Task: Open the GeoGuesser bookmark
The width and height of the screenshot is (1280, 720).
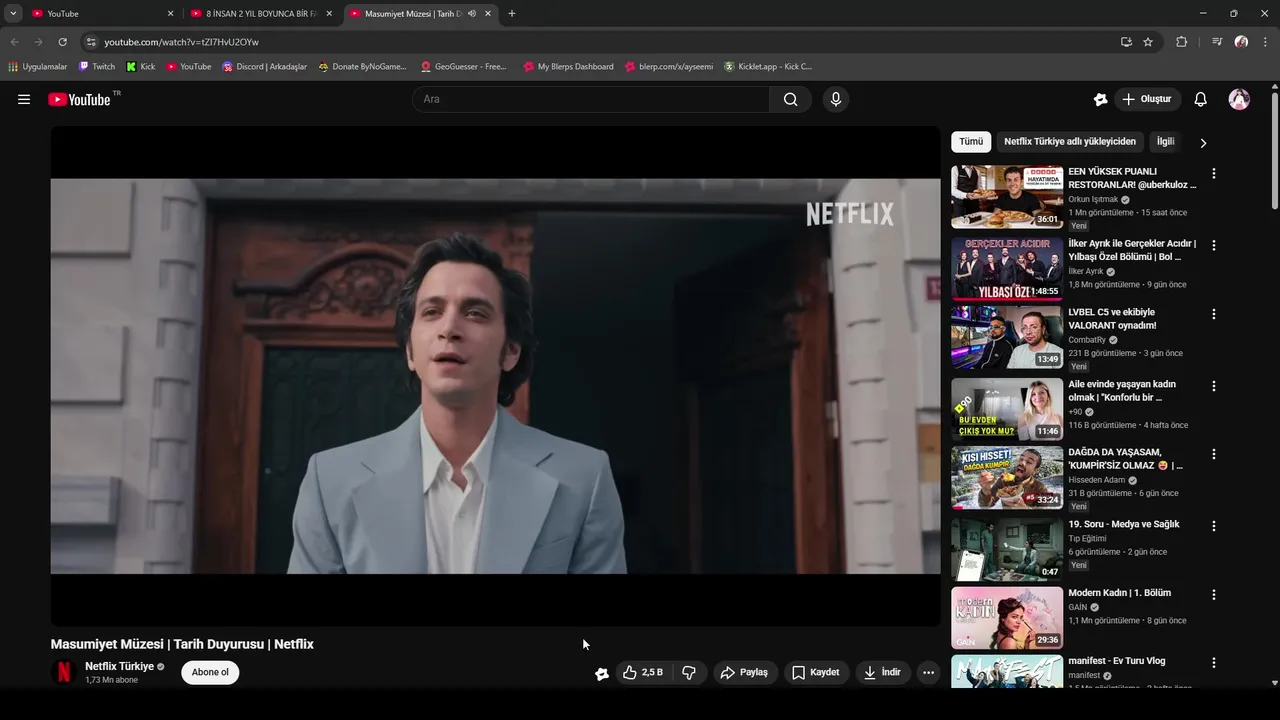Action: (x=464, y=67)
